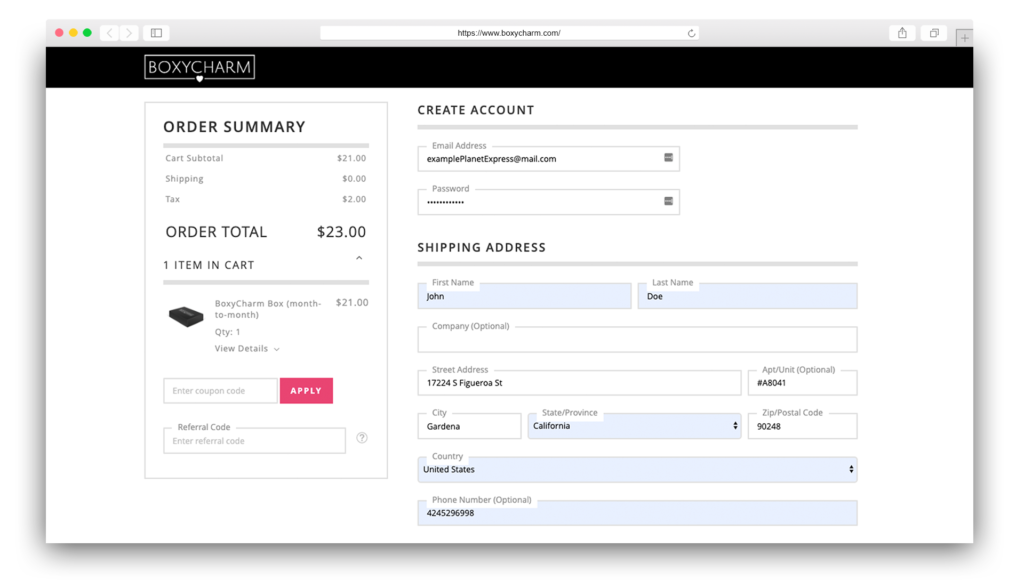Screen dimensions: 1024x580
Task: Click the ORDER SUMMARY heading
Action: click(234, 127)
